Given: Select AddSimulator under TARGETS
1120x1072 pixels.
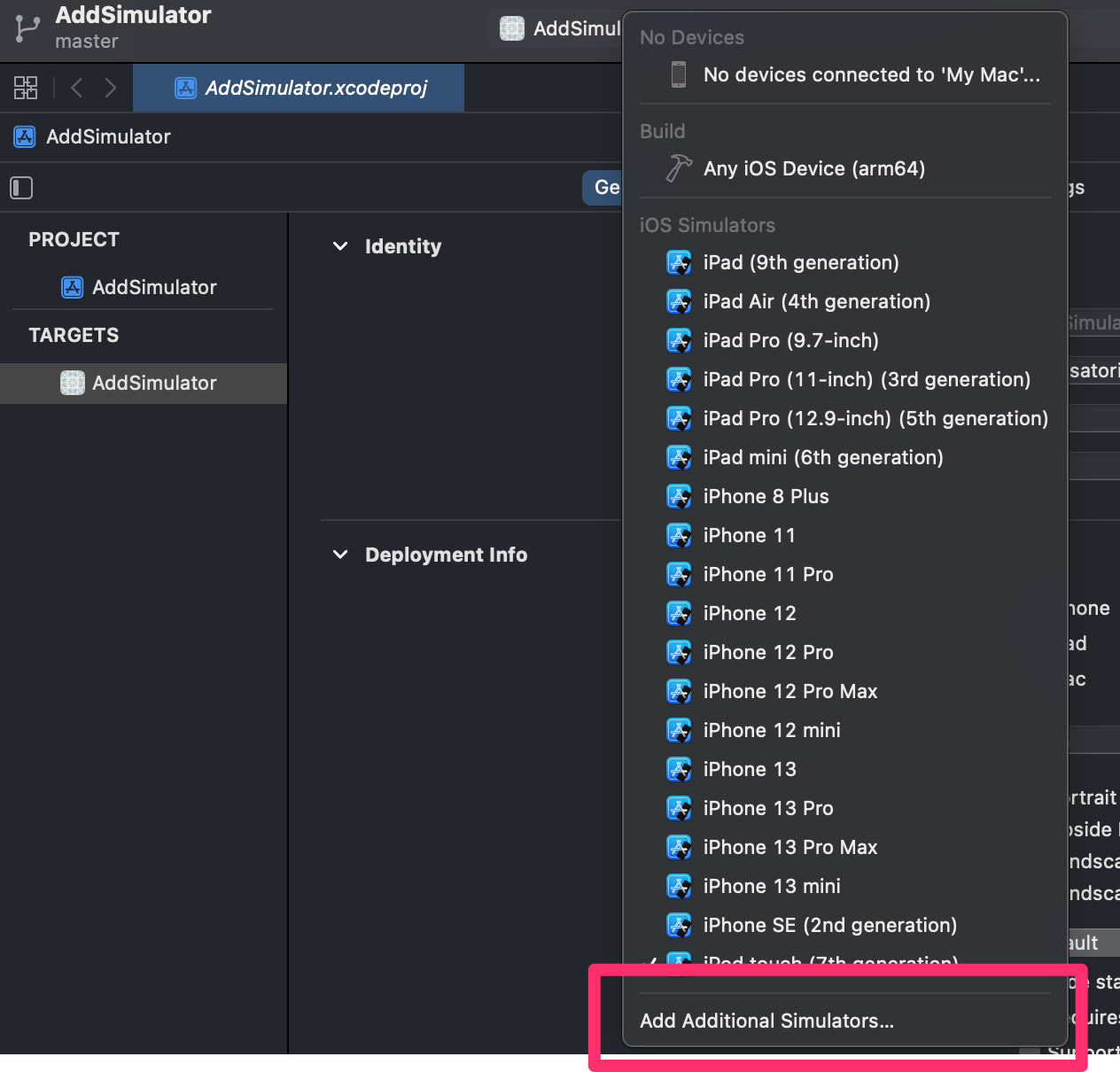Looking at the screenshot, I should tap(154, 383).
